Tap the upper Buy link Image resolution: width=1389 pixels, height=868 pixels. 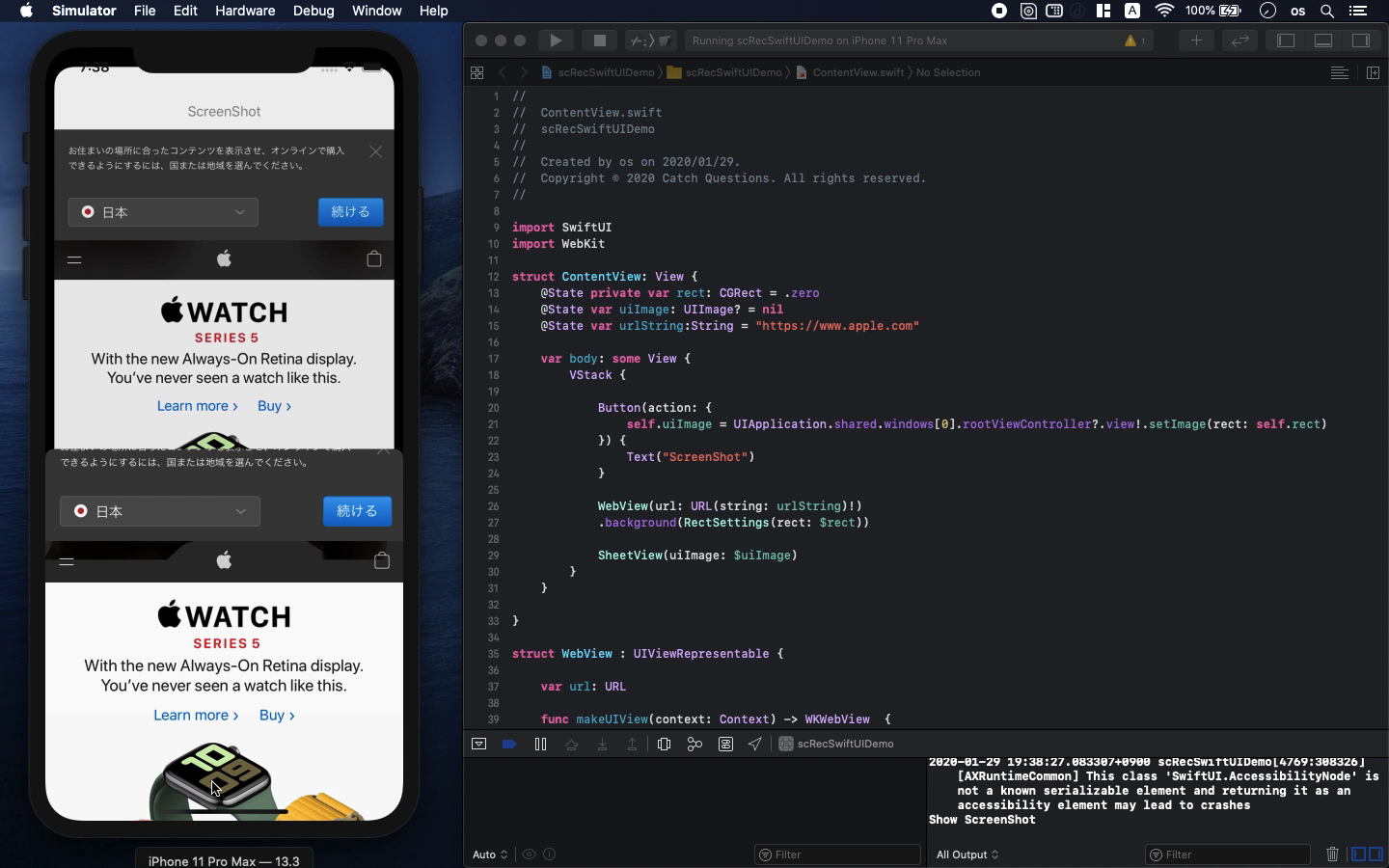[x=274, y=406]
